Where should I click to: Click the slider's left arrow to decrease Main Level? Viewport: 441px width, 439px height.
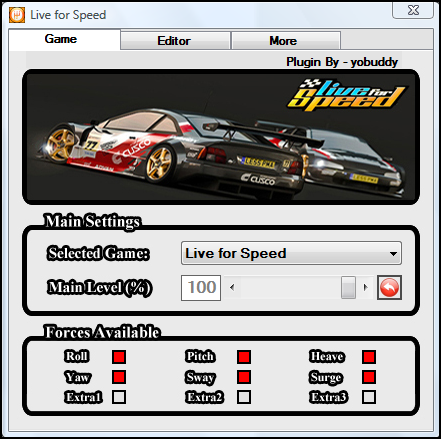[x=232, y=287]
